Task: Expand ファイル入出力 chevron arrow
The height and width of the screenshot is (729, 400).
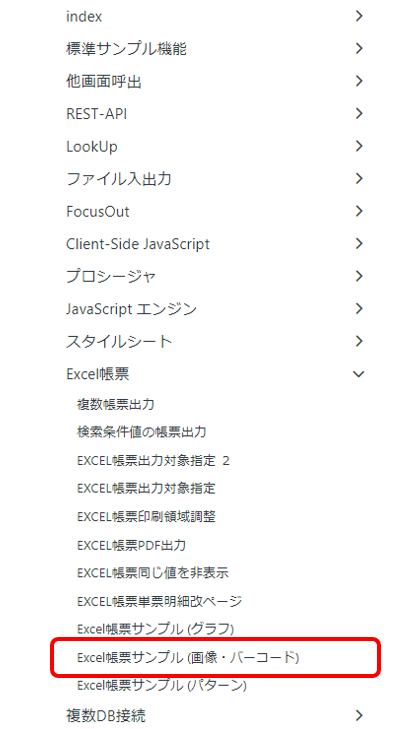Action: click(x=359, y=179)
